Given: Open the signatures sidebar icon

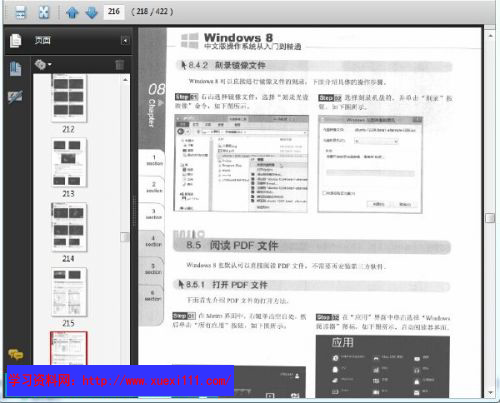Looking at the screenshot, I should 15,97.
